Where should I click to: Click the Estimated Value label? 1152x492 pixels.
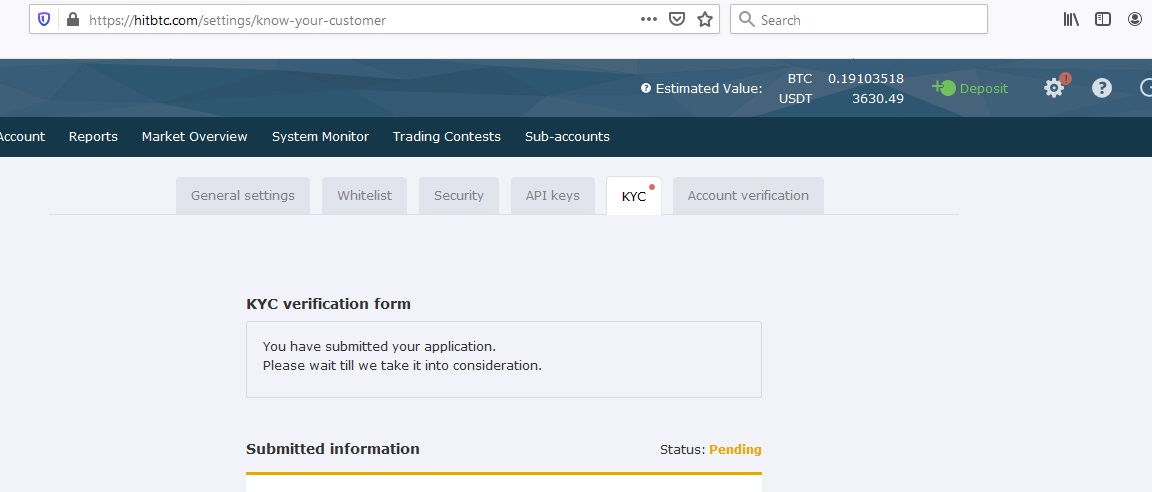point(709,88)
